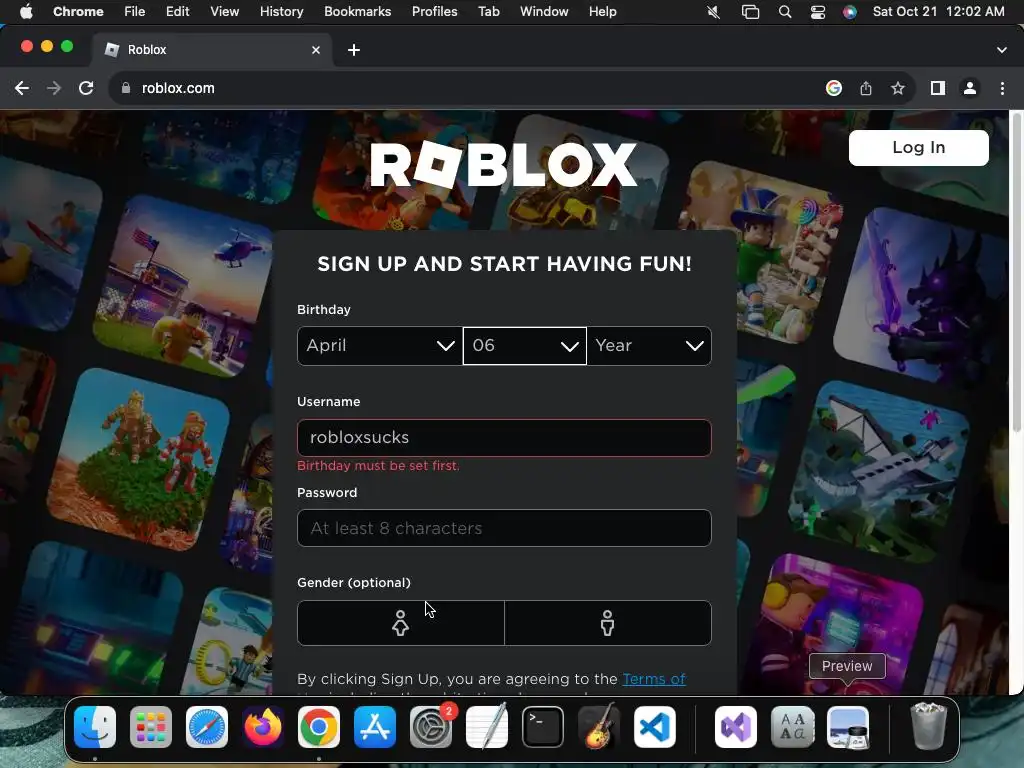Open GarageBand from the Dock
The width and height of the screenshot is (1024, 768).
(x=599, y=726)
